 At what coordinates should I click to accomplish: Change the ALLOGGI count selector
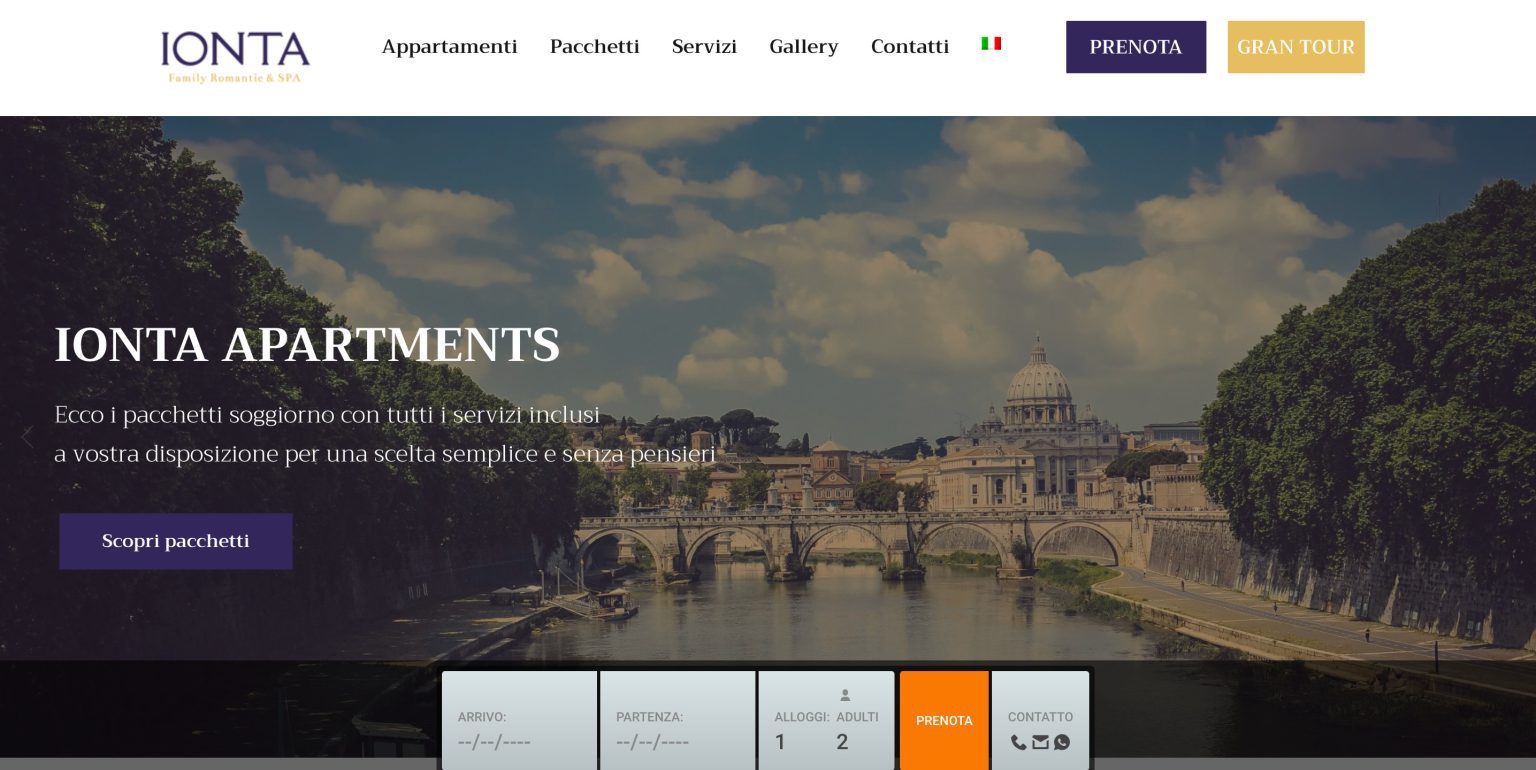point(781,741)
